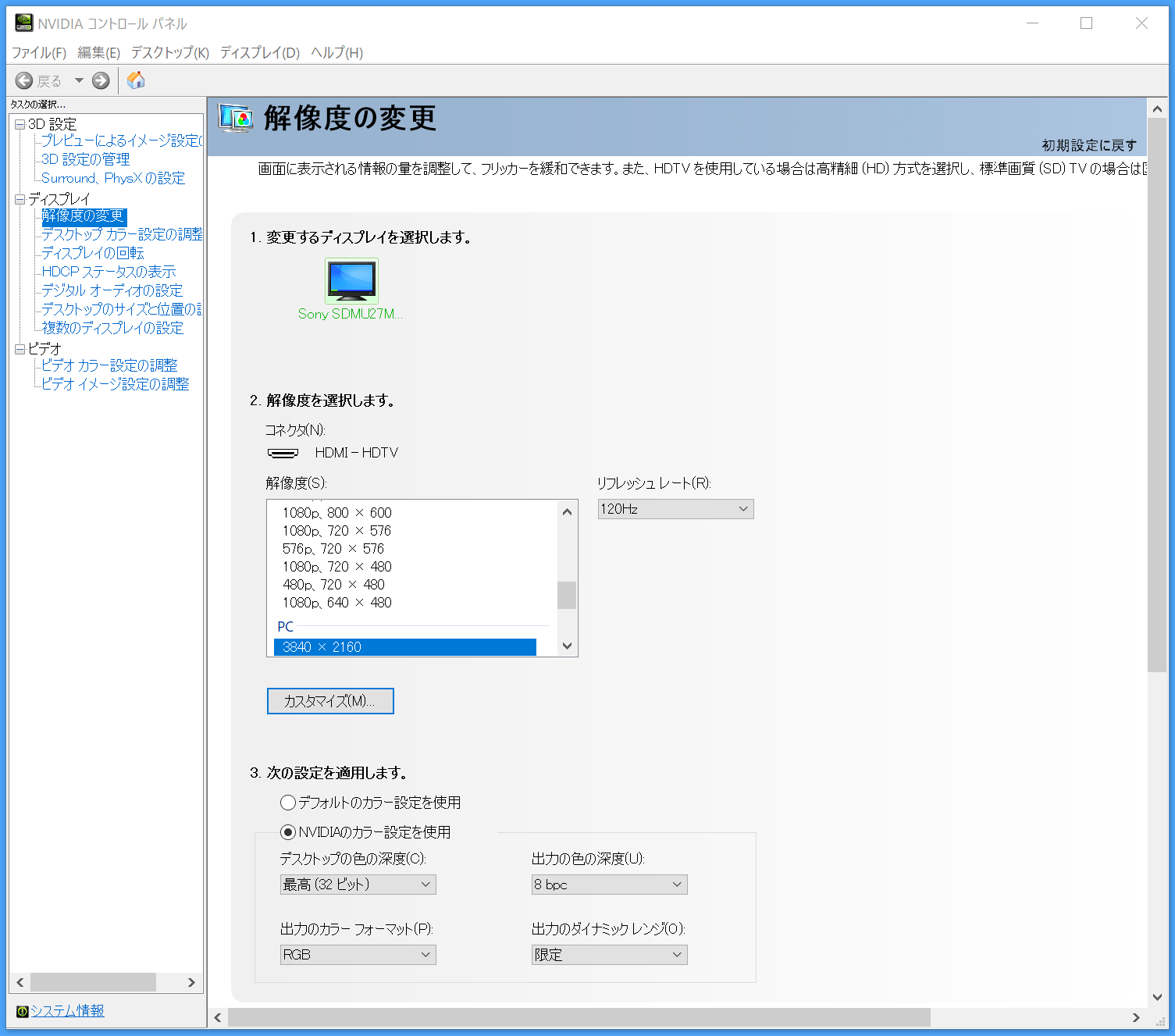
Task: Click main pane horizontal scrollbar thumb
Action: (x=579, y=1017)
